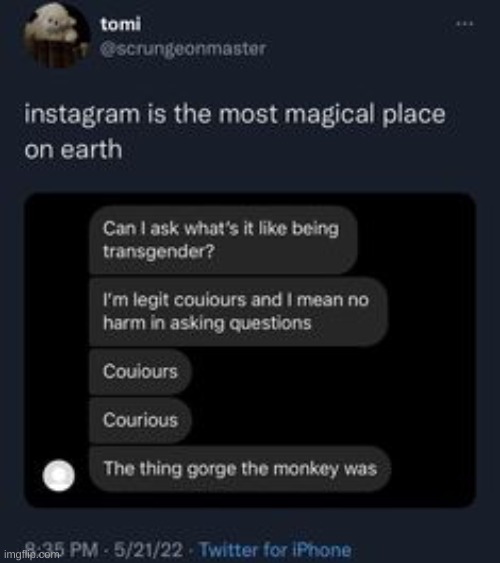Select the message asking about being transgender
The height and width of the screenshot is (563, 500).
point(223,240)
